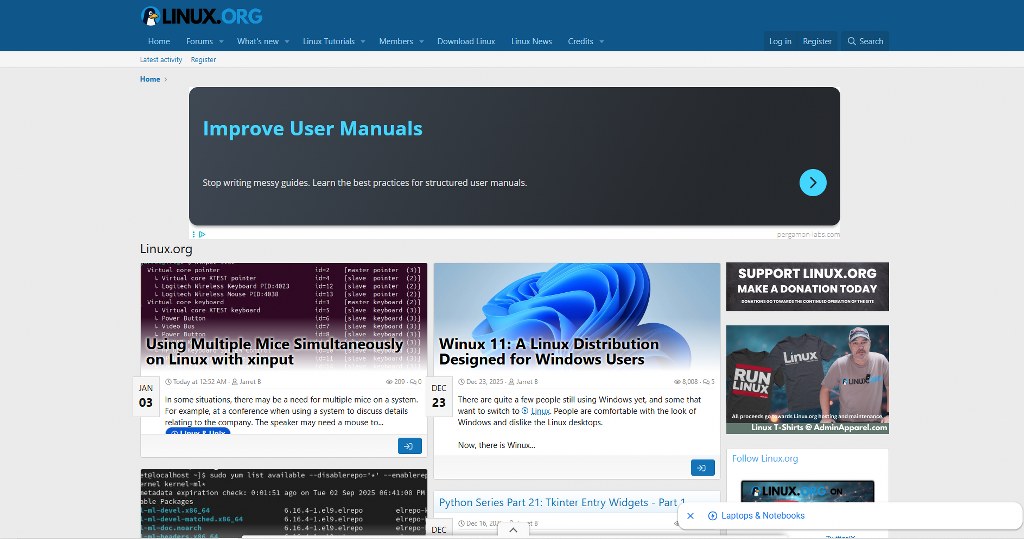The image size is (1024, 539).
Task: Go to the Home nav tab
Action: 159,41
